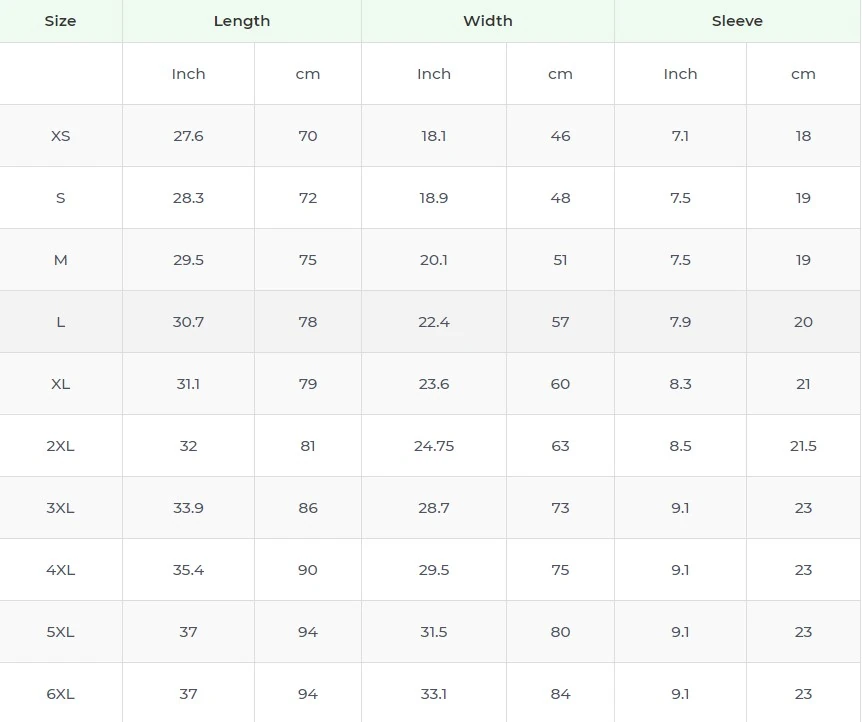The width and height of the screenshot is (862, 722).
Task: Click the Length column header
Action: coord(241,21)
